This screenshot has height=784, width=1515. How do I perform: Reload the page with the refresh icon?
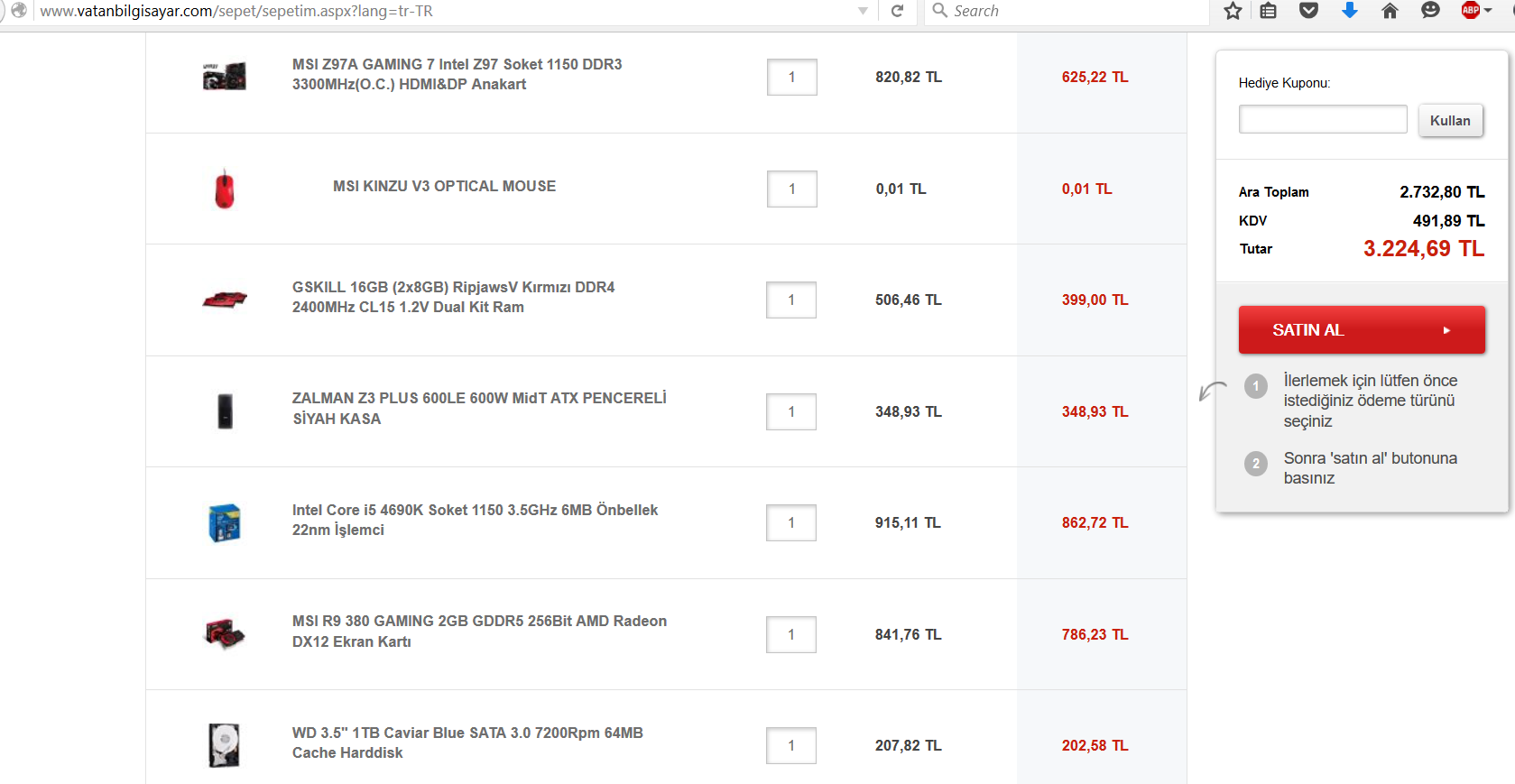click(897, 11)
